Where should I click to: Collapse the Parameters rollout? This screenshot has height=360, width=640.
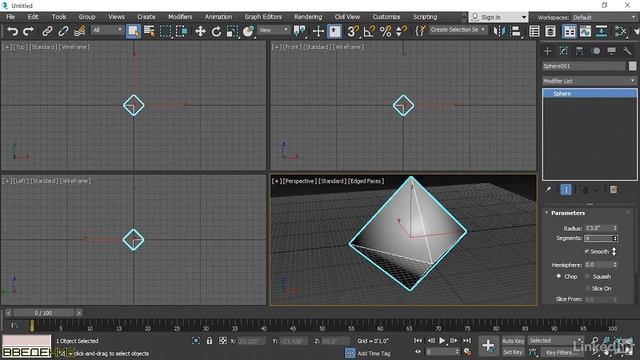568,213
